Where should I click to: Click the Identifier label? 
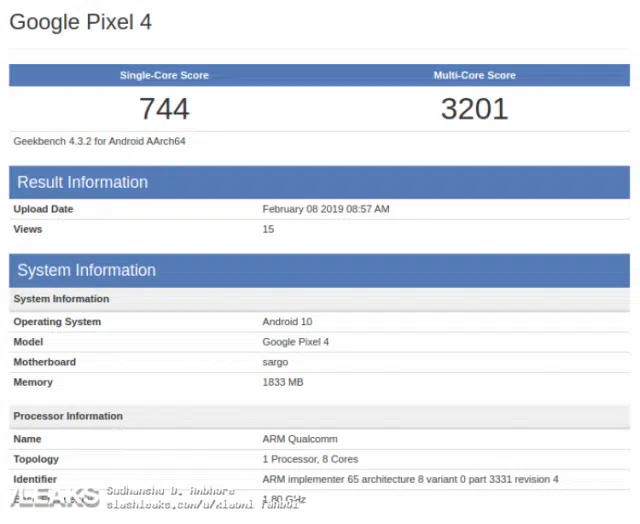pyautogui.click(x=35, y=479)
